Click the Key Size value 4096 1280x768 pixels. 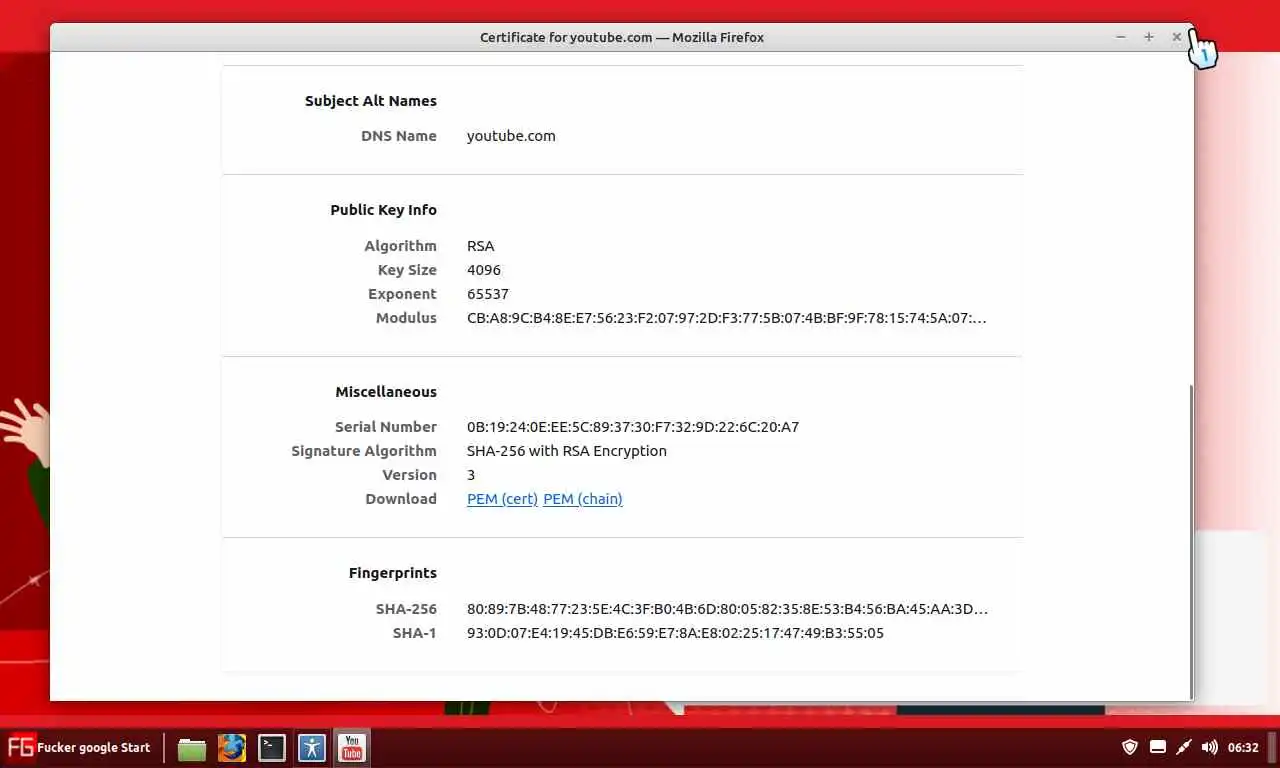(484, 270)
